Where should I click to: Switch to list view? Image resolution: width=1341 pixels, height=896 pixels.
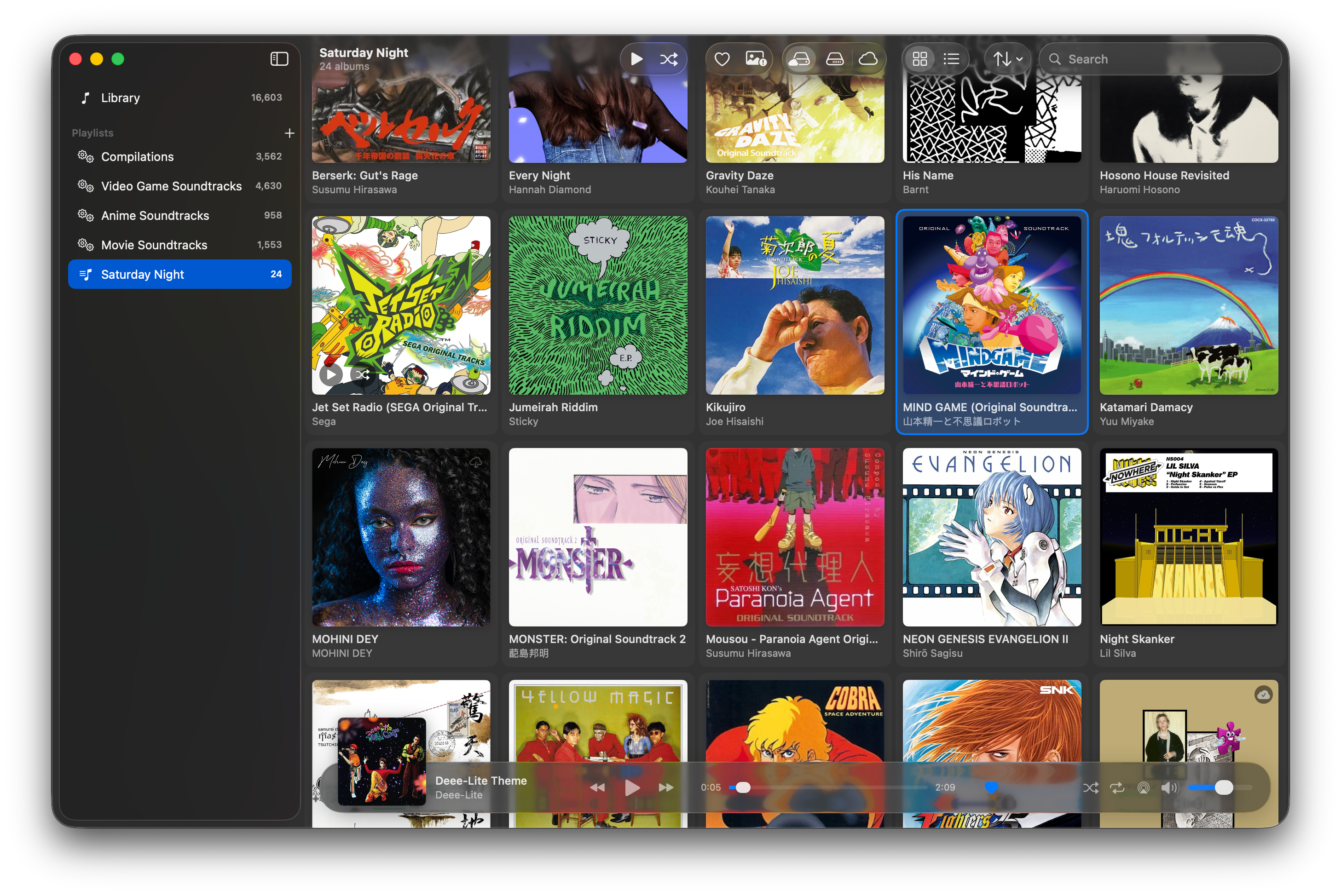951,59
